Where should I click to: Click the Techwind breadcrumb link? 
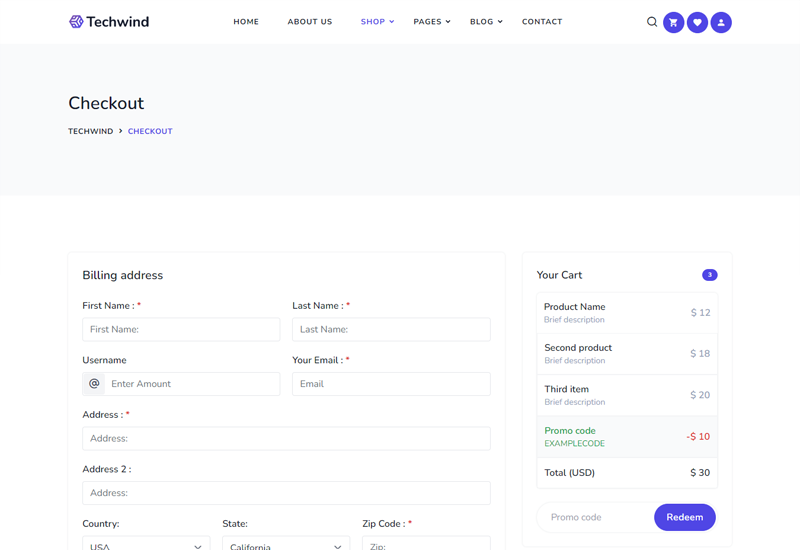point(91,131)
